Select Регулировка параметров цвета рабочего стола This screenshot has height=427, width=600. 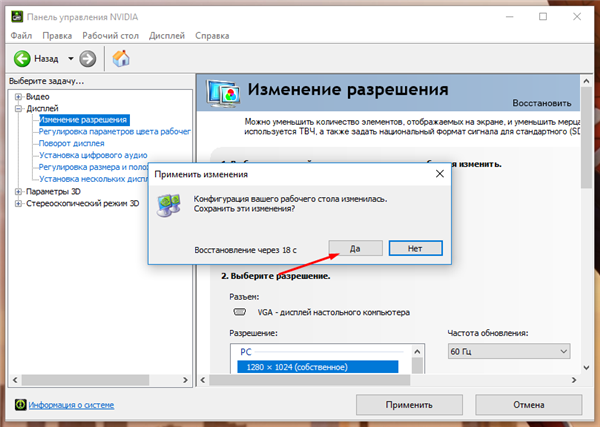point(114,132)
